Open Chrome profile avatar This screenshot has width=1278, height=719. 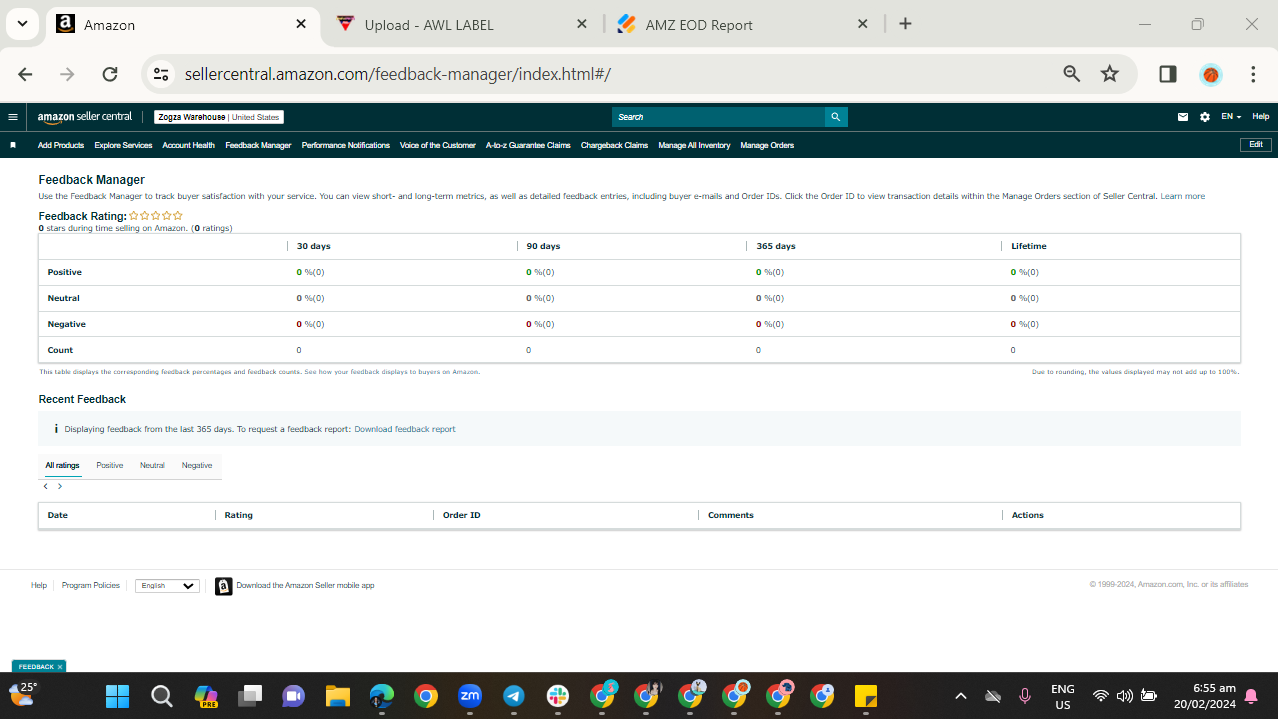[x=1211, y=74]
